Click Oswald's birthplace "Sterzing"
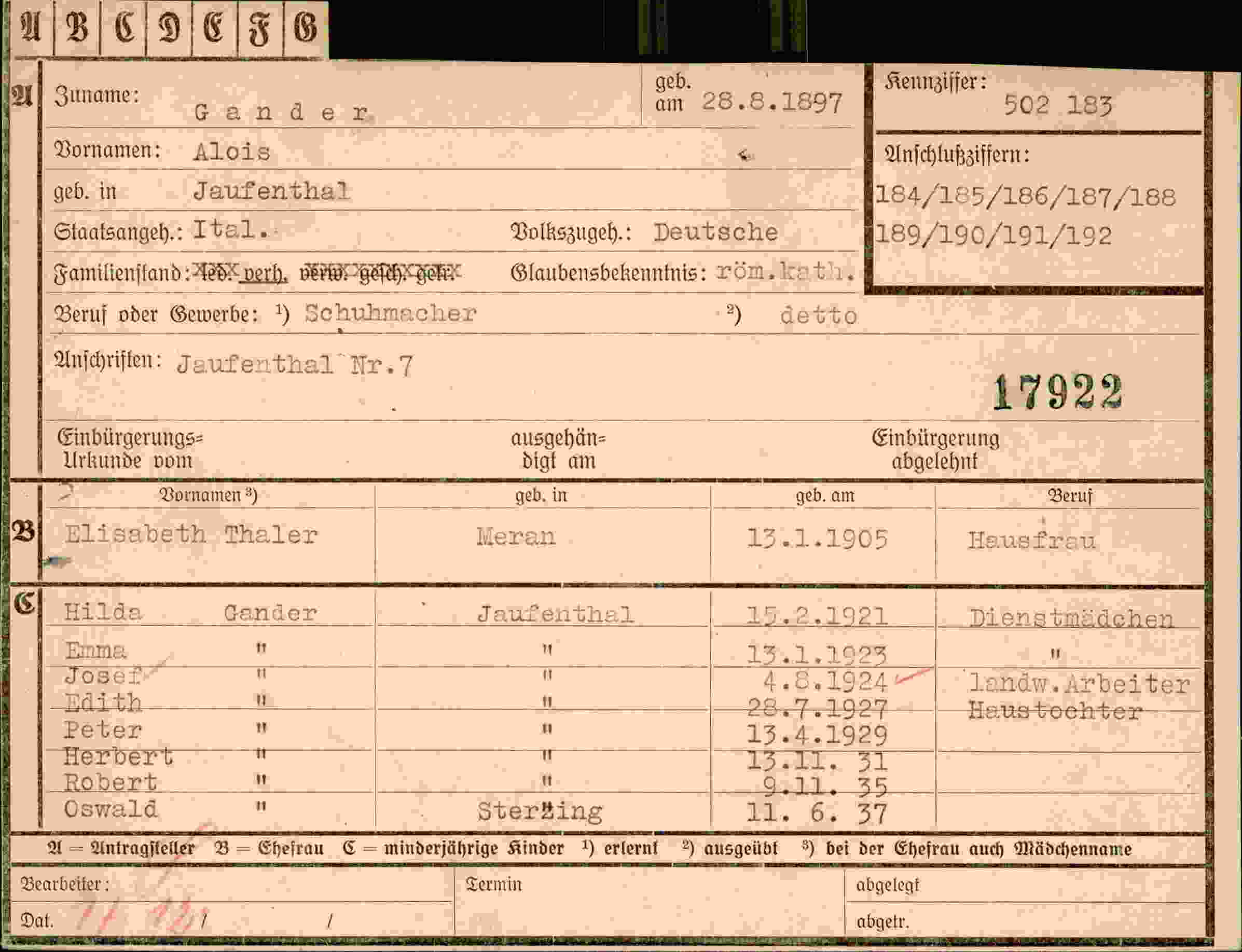Image resolution: width=1242 pixels, height=952 pixels. click(x=540, y=812)
